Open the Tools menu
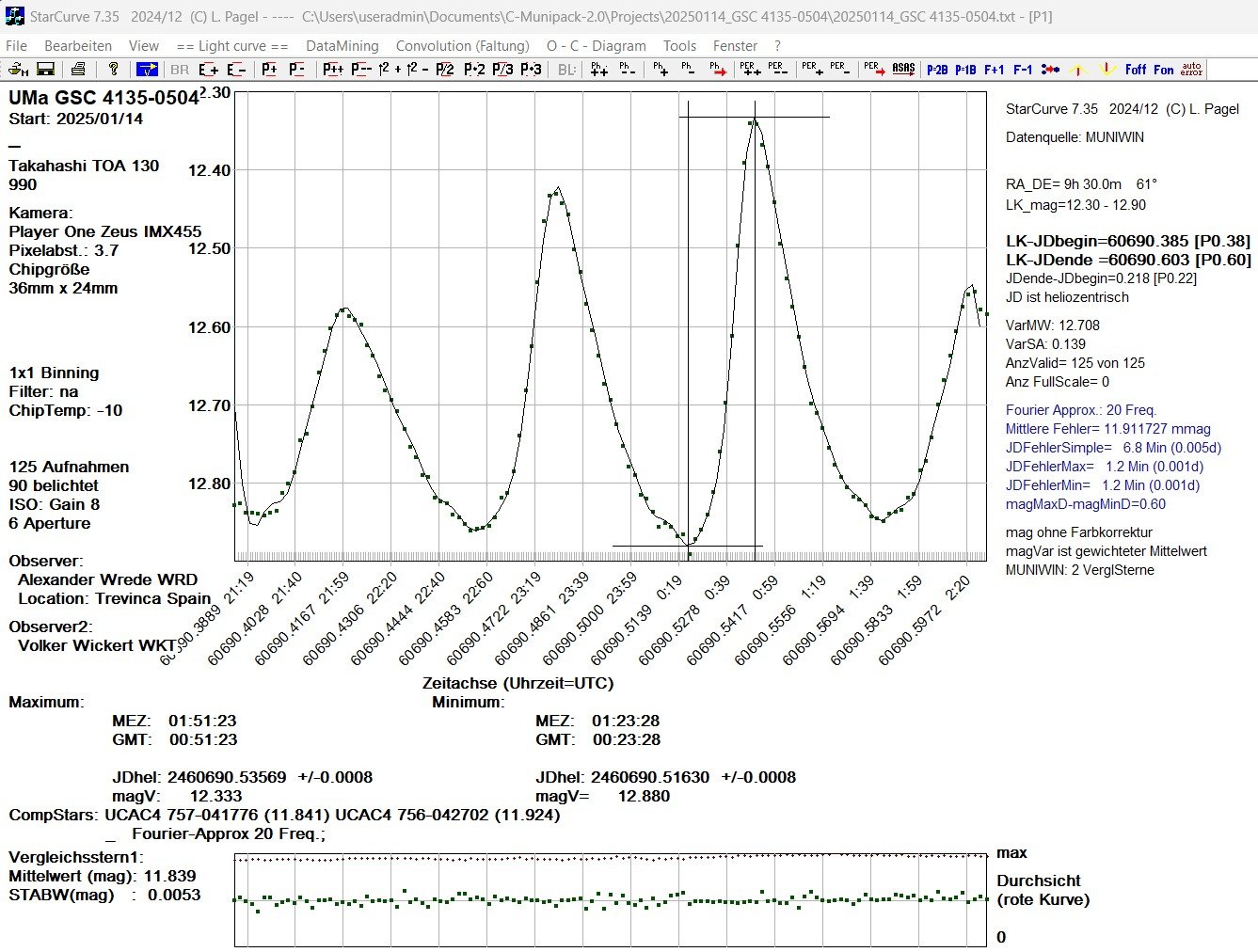 (679, 45)
